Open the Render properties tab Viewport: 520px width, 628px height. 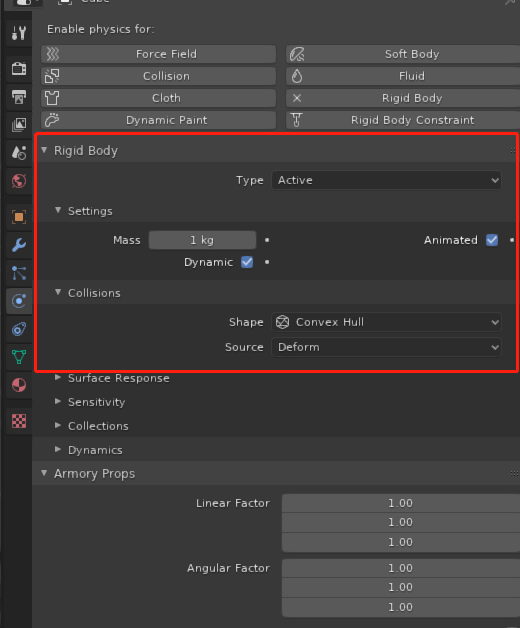19,68
